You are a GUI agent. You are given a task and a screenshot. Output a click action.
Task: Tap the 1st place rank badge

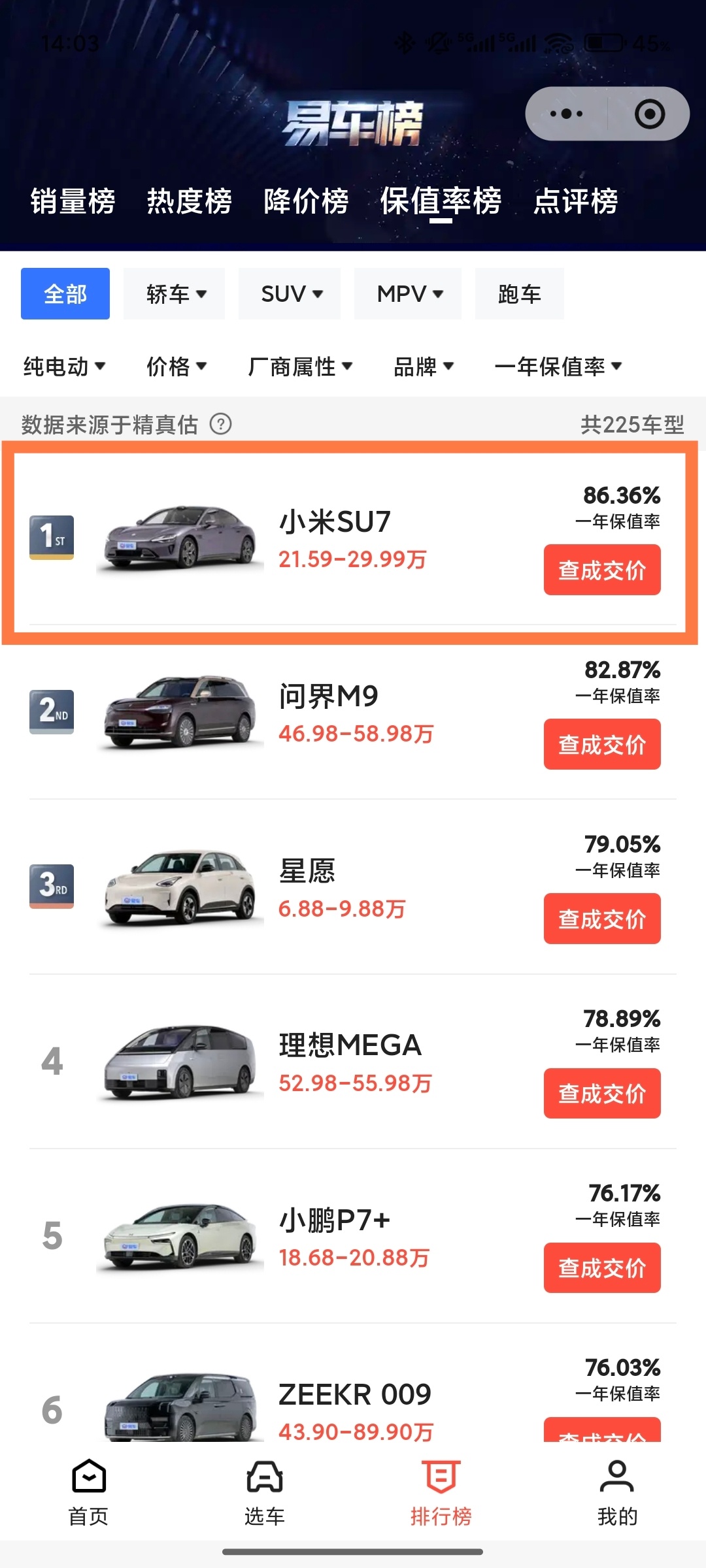(x=52, y=537)
